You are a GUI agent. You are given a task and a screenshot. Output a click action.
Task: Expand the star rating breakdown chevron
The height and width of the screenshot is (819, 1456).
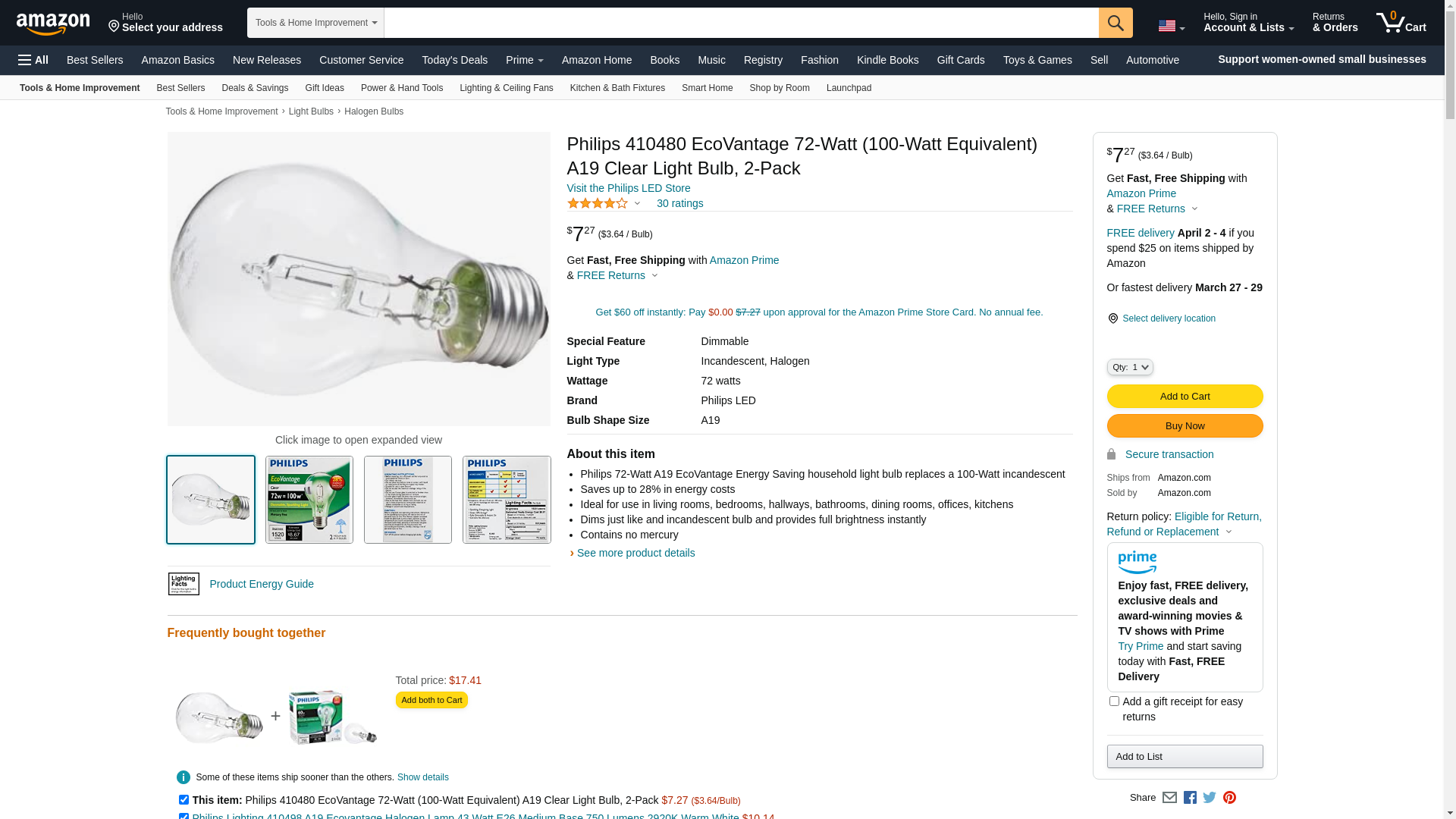click(x=637, y=203)
